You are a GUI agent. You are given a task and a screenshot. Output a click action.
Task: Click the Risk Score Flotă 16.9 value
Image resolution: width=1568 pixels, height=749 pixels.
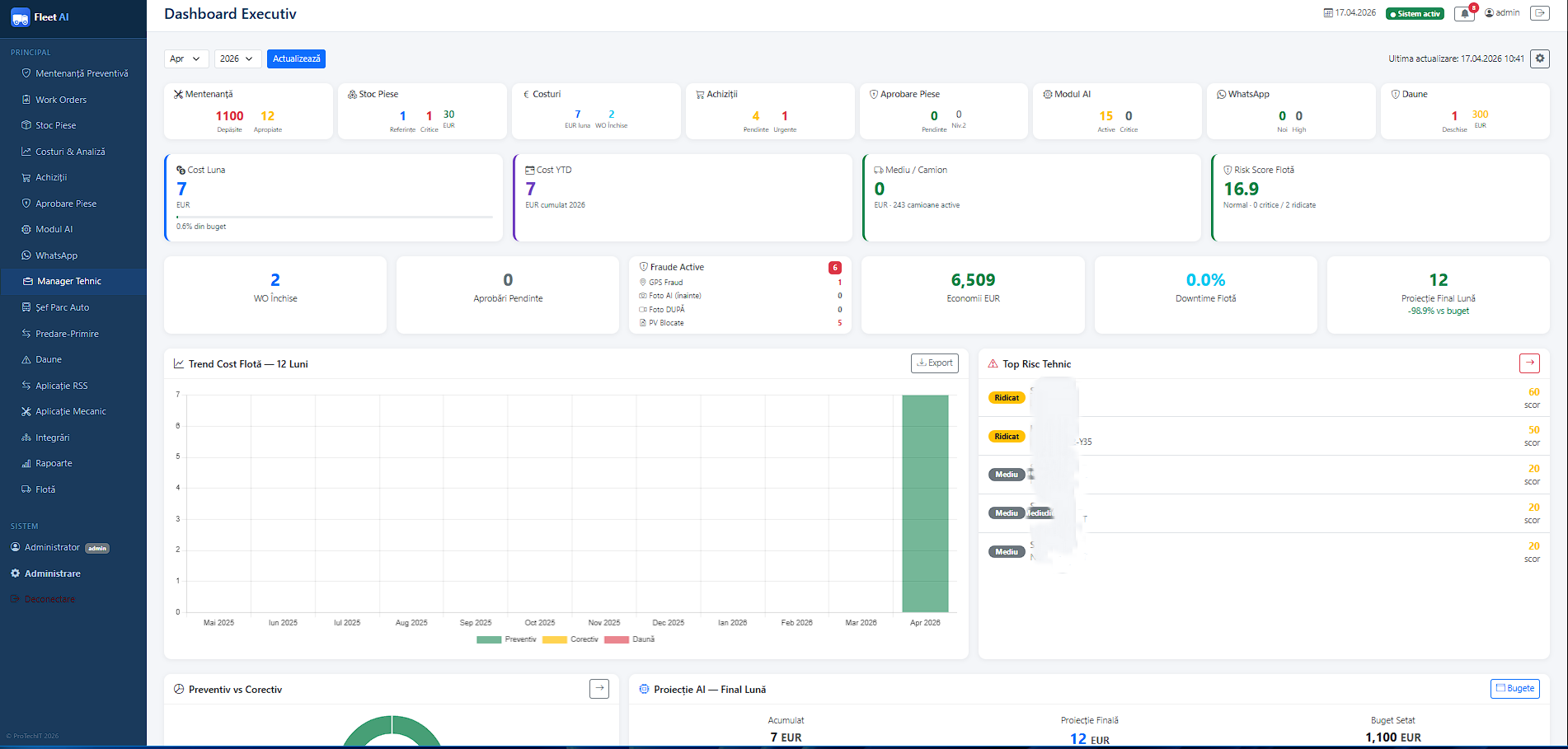click(1241, 189)
